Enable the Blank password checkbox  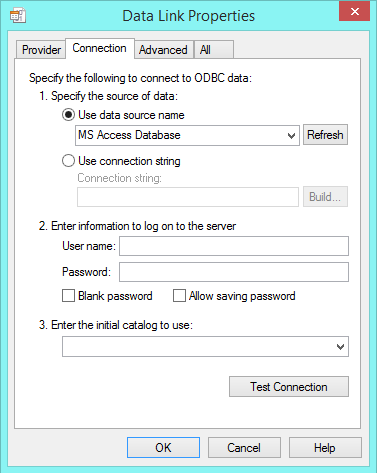click(68, 296)
